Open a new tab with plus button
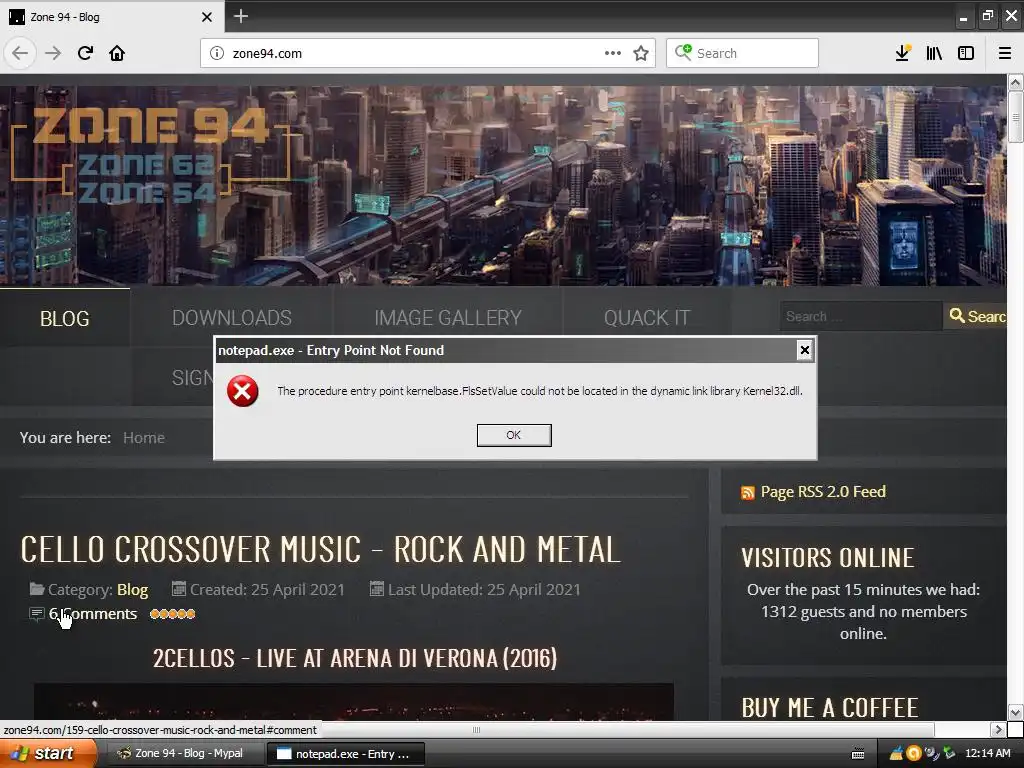The height and width of the screenshot is (768, 1024). [240, 16]
